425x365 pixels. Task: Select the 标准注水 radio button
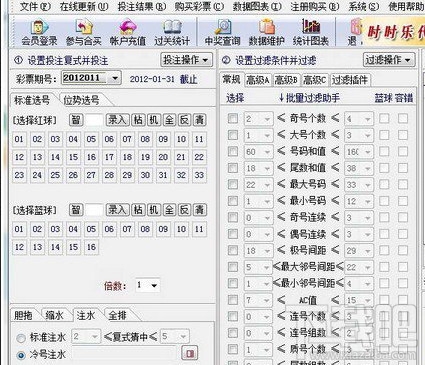[21, 338]
